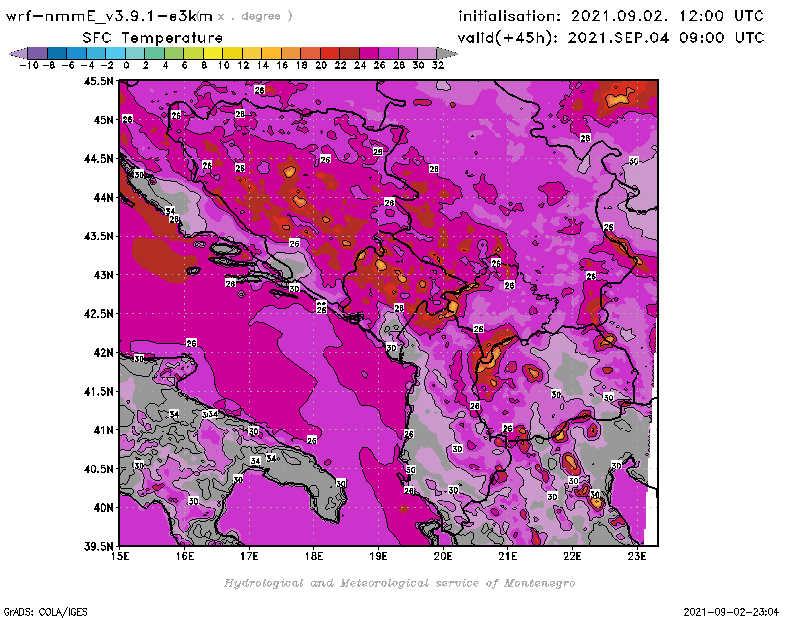The height and width of the screenshot is (618, 800).
Task: Click the legend swatch between 6 and 8
Action: coord(193,53)
